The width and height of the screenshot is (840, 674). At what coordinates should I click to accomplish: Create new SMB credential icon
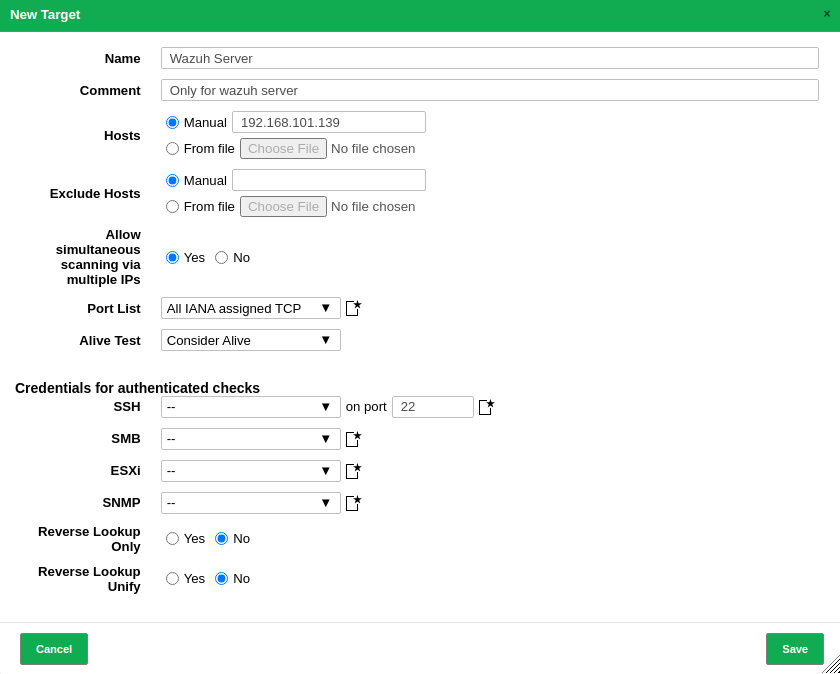tap(353, 439)
